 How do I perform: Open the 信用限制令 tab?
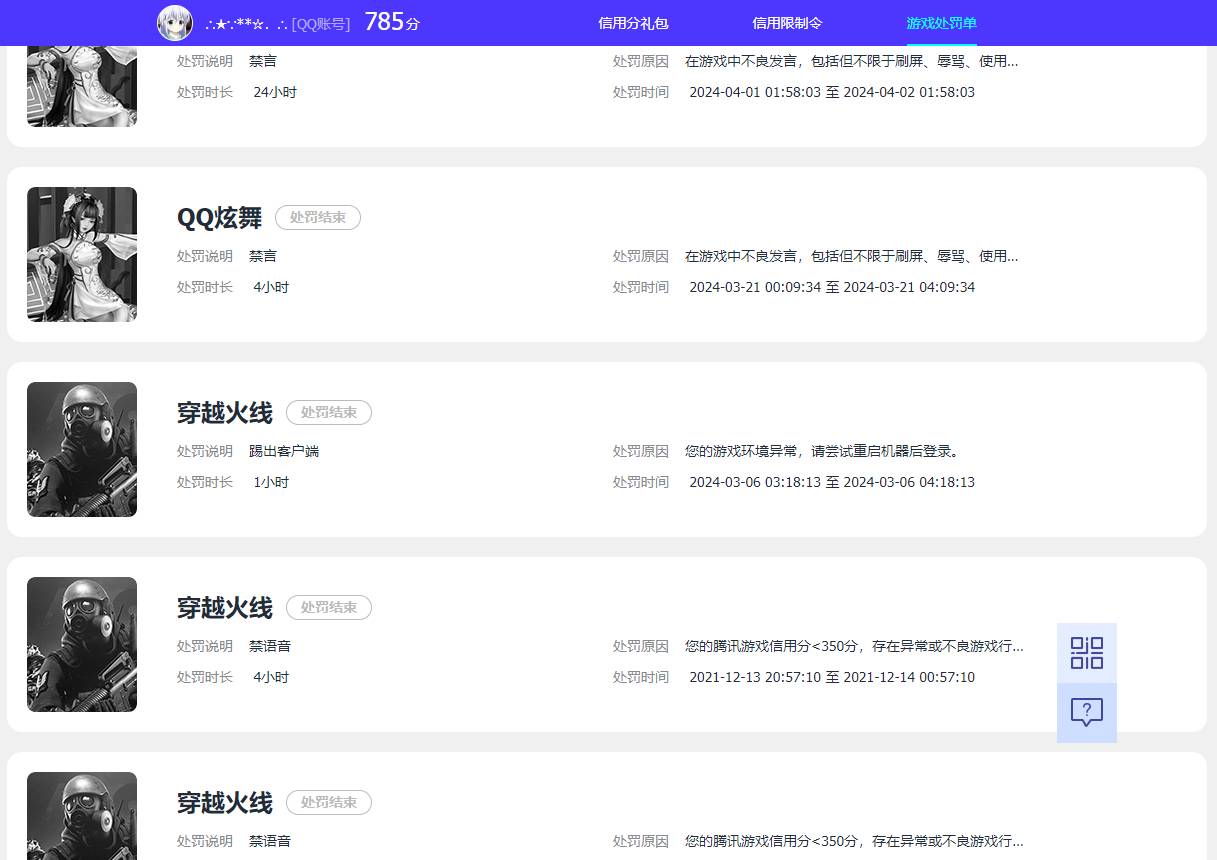pos(787,22)
